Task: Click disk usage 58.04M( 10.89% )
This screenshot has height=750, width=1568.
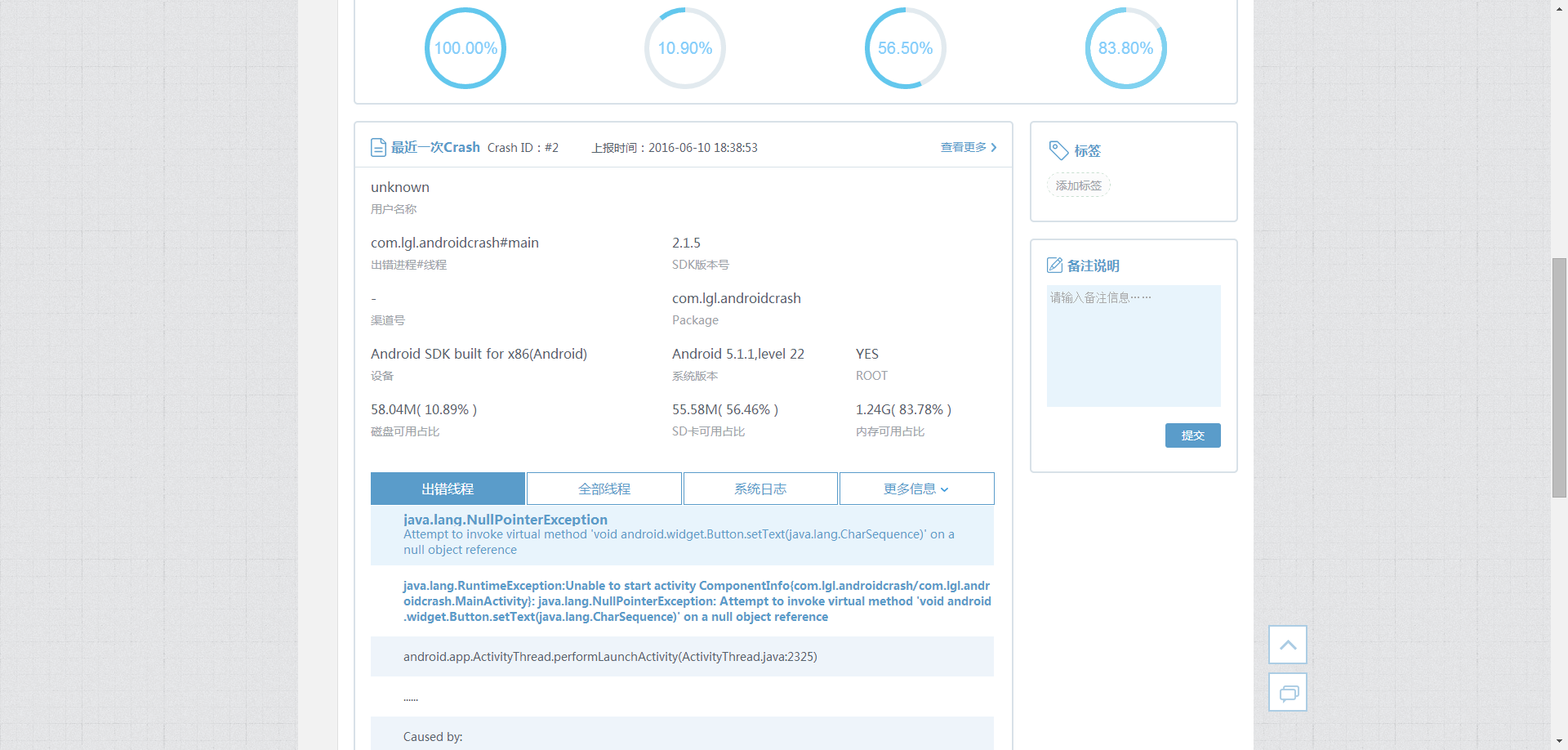Action: pos(424,409)
